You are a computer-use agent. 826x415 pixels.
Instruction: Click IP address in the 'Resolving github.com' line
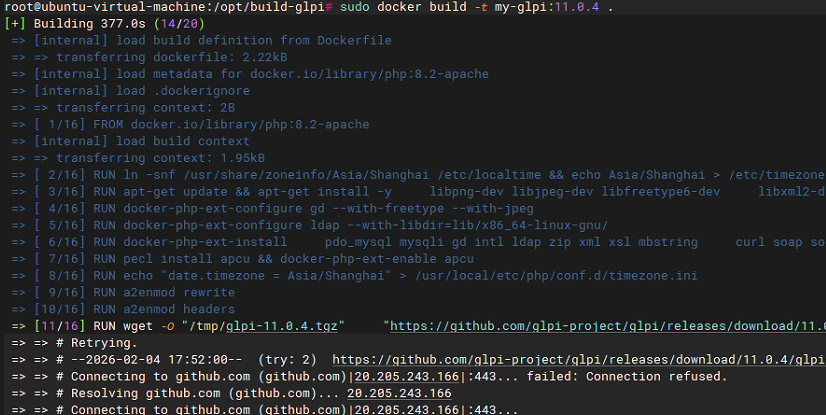pos(399,394)
